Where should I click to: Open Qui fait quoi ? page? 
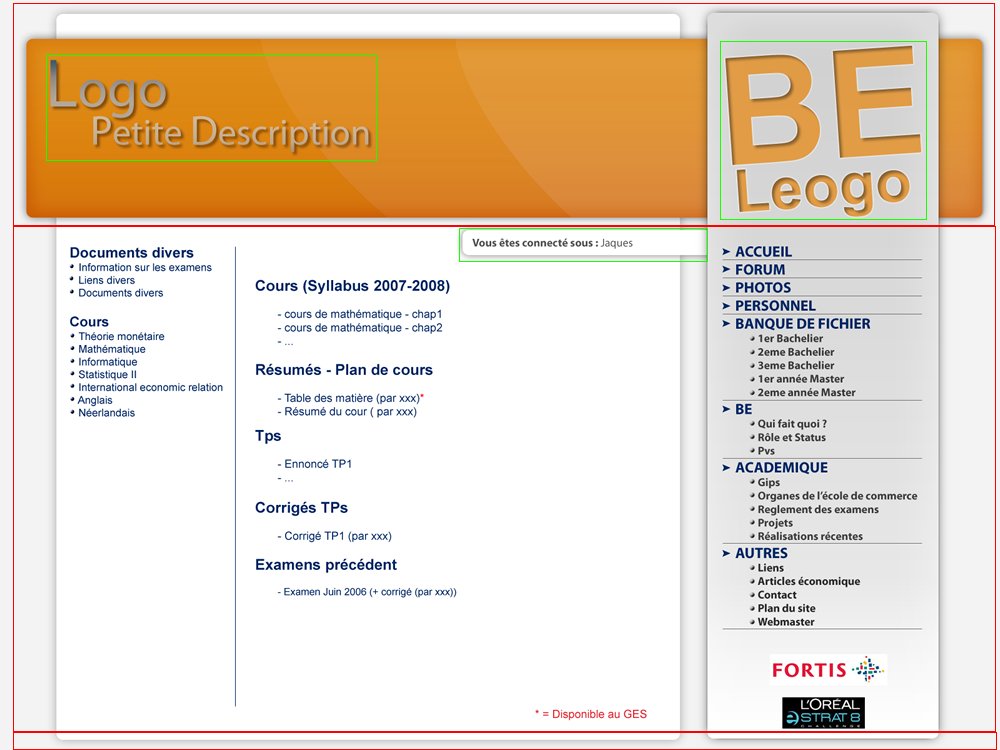click(792, 424)
